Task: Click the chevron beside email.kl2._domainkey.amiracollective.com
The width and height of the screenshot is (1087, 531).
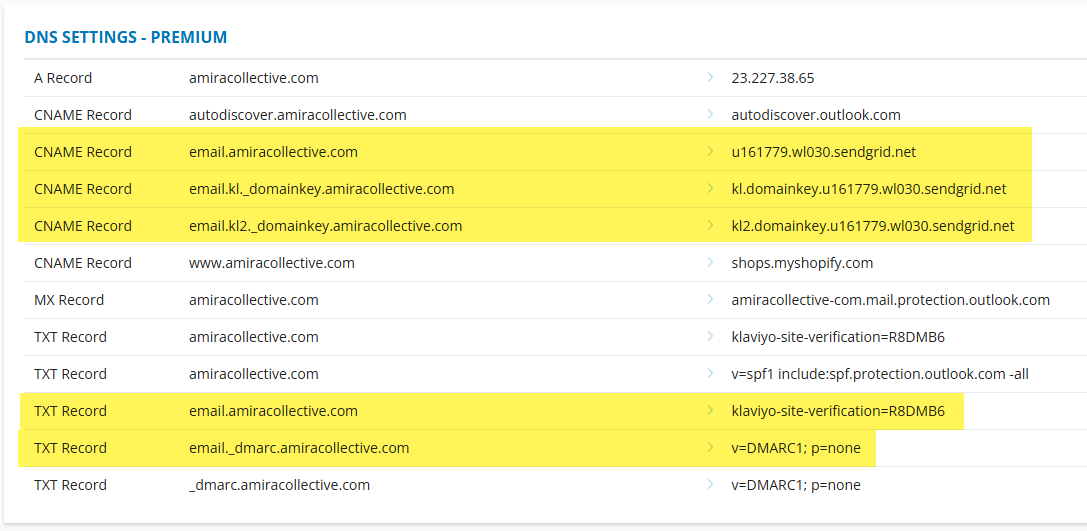Action: [711, 225]
